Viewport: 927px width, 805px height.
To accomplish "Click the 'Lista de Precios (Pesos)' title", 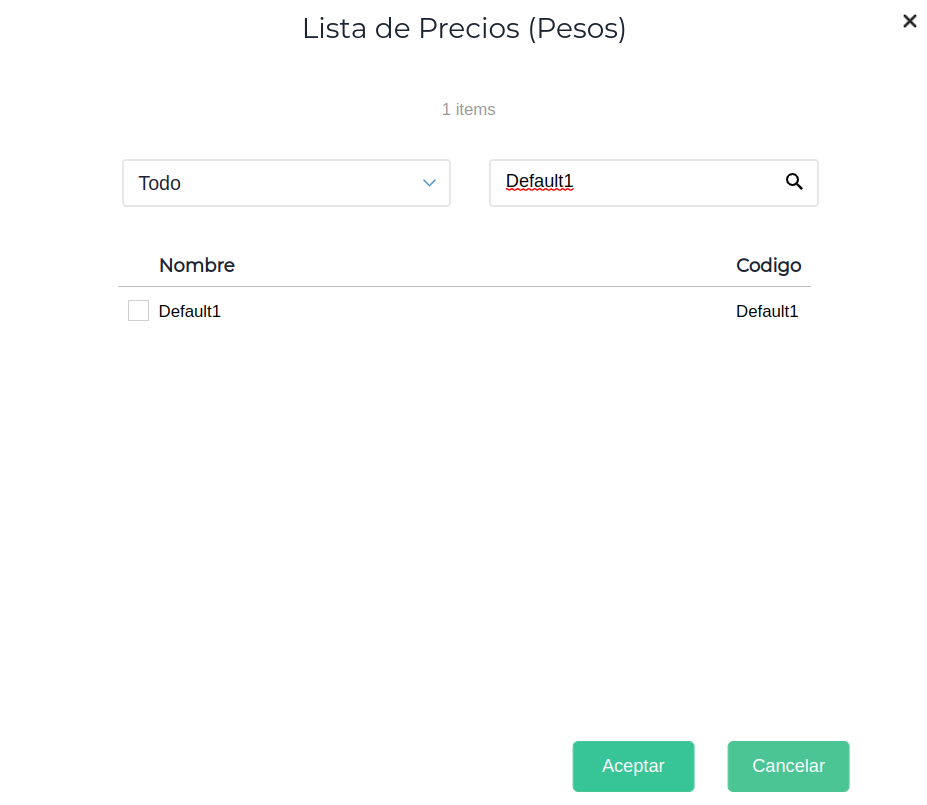I will point(464,29).
